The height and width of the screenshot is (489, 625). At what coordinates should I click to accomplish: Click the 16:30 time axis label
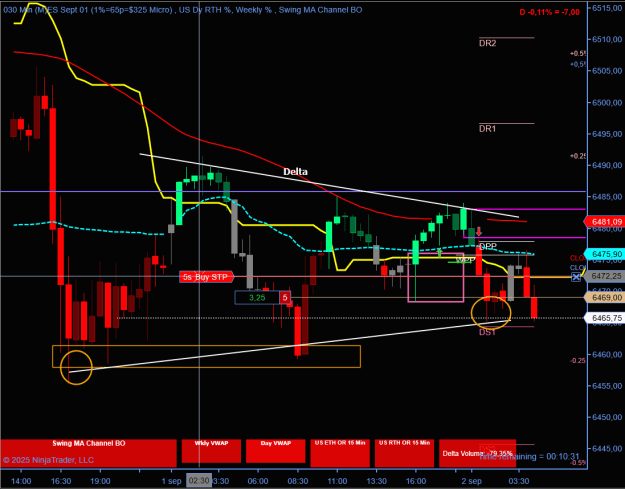click(61, 481)
